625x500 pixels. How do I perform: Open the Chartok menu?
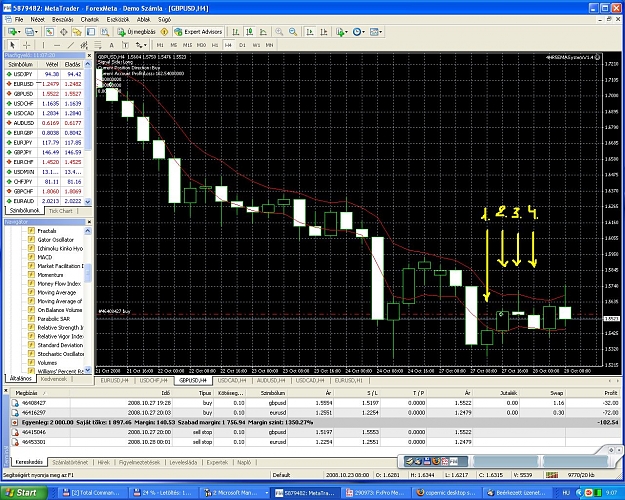coord(90,19)
